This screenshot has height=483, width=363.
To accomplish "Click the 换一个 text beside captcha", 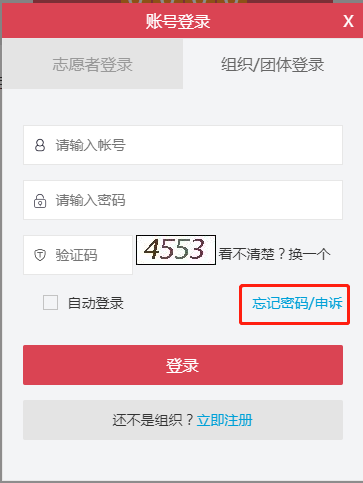I will 309,254.
